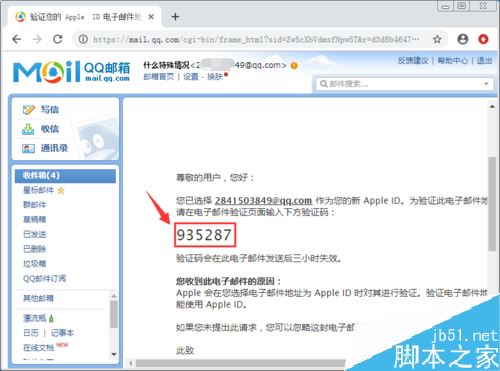Open the 垃圾箱 junk folder
Screen dimensions: 500x371
tap(34, 264)
